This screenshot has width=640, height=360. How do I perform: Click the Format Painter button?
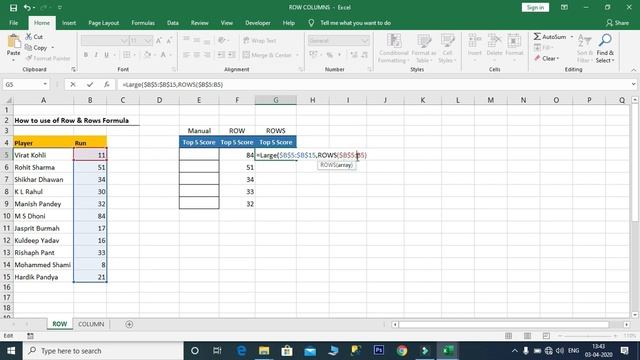48,58
